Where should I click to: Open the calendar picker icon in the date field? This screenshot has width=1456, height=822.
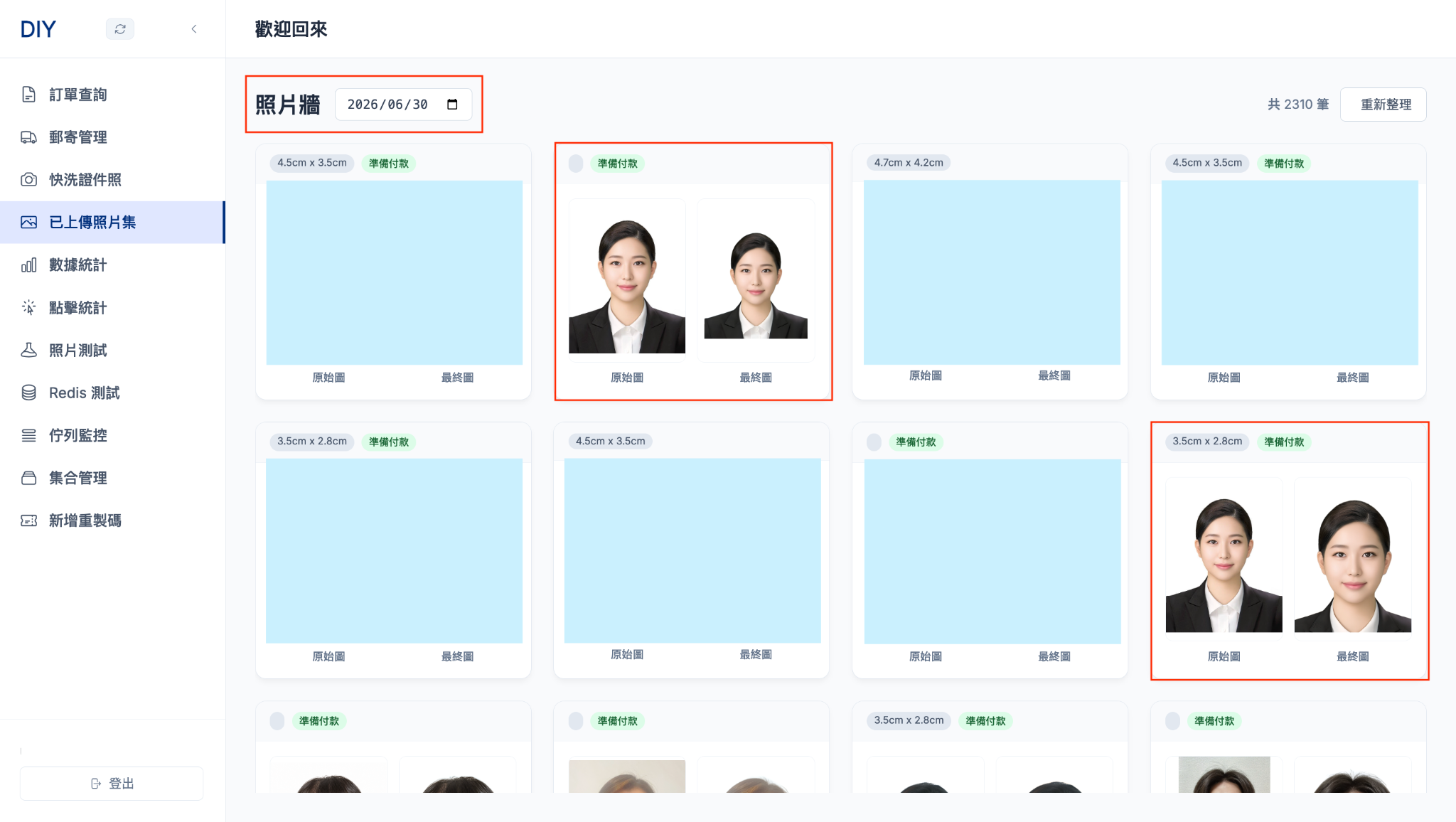(452, 105)
